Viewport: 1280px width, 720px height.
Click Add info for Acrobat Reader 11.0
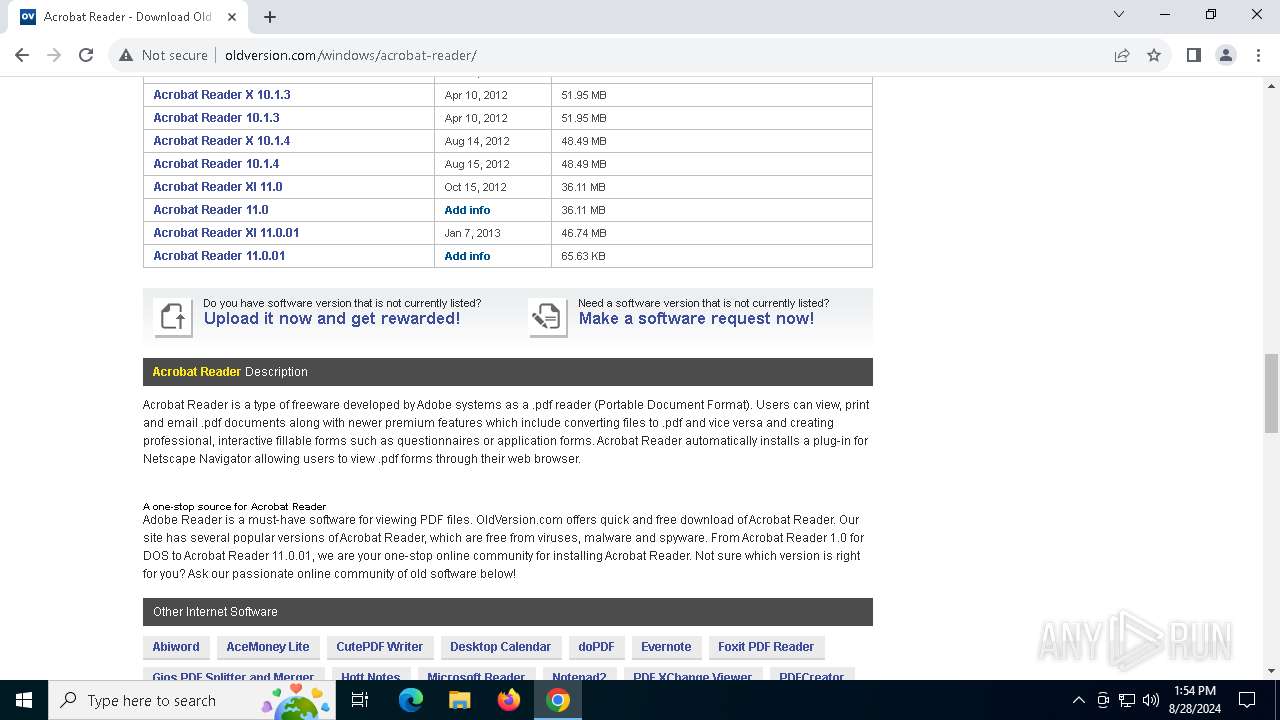coord(467,210)
